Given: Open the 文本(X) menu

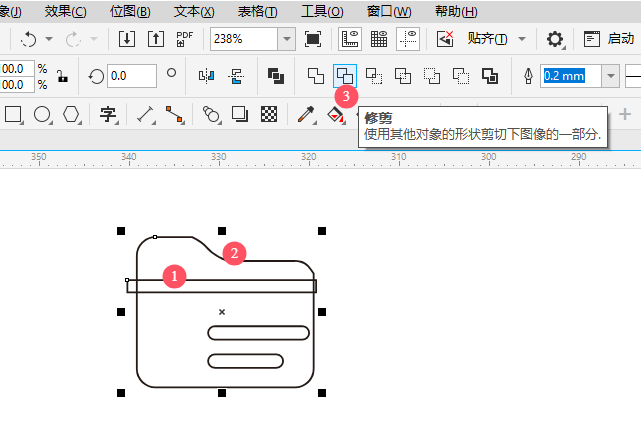Looking at the screenshot, I should (x=194, y=11).
